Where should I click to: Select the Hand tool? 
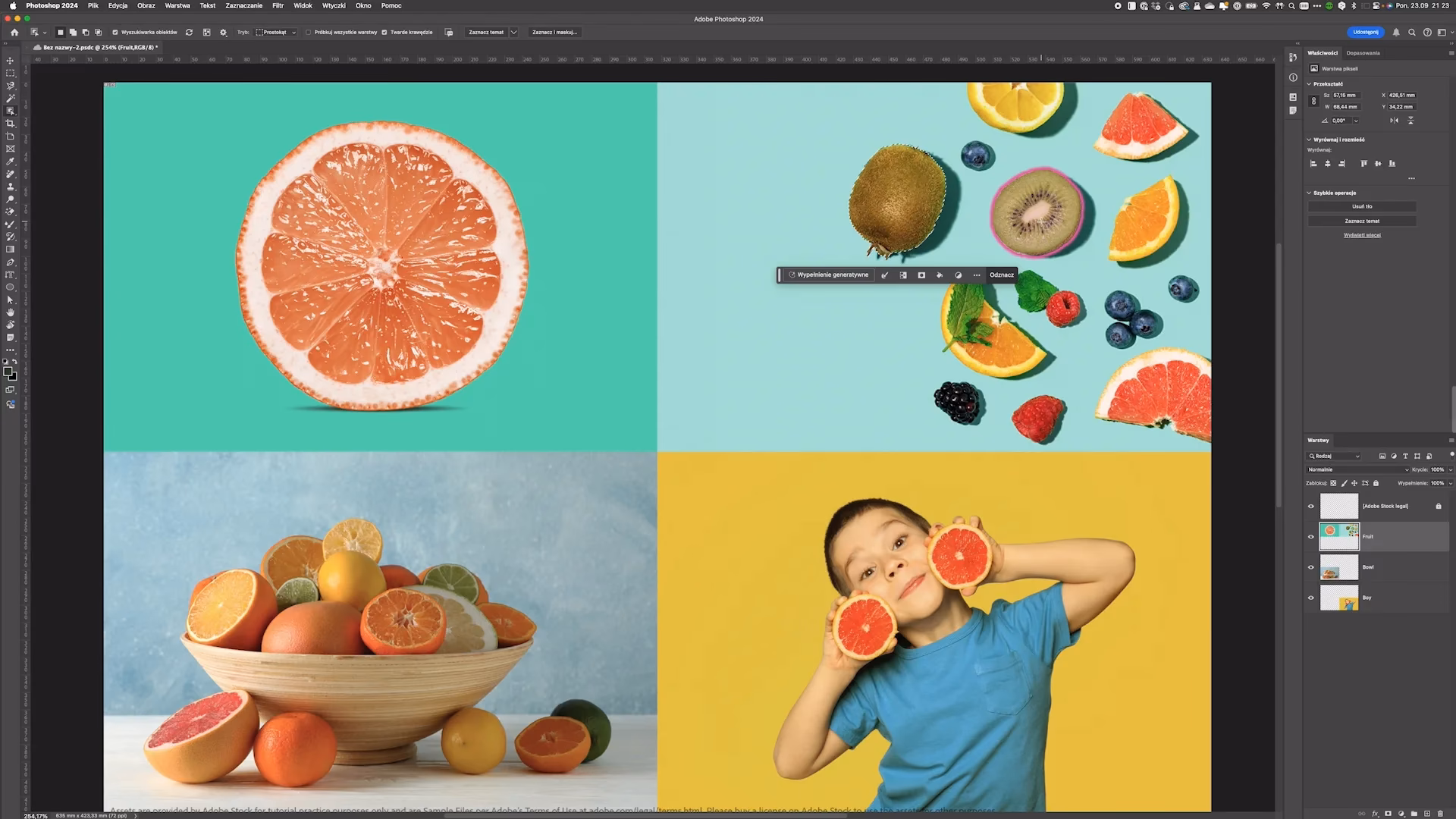pyautogui.click(x=10, y=312)
